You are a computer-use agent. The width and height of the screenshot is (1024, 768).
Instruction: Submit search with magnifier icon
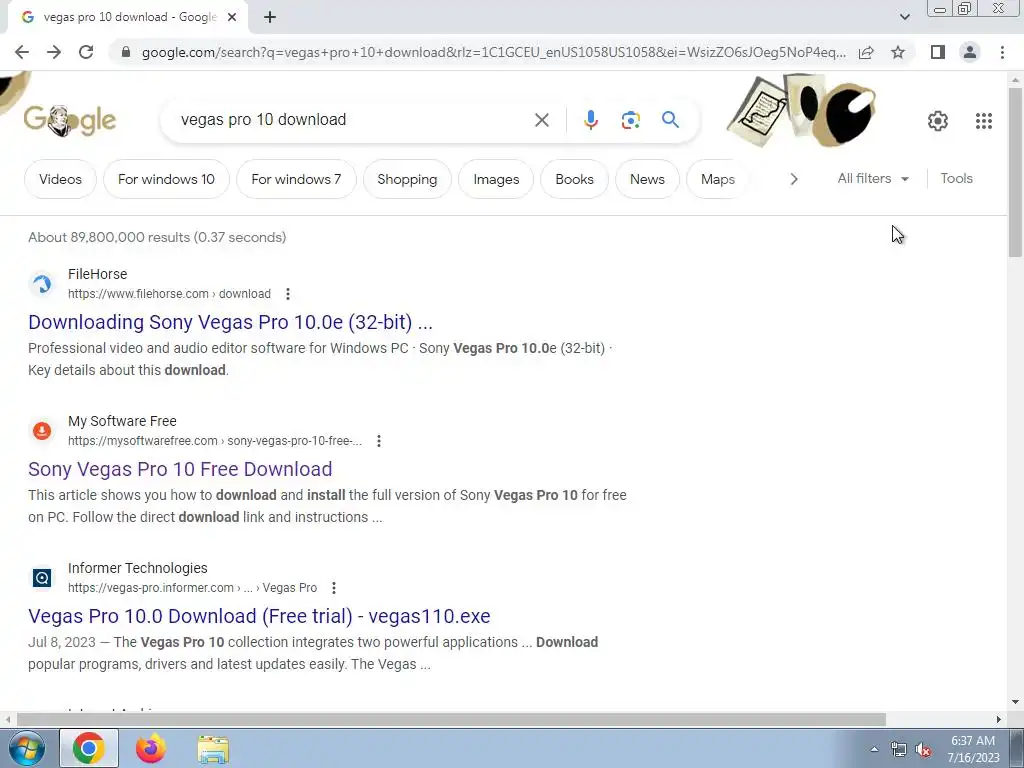click(x=670, y=120)
